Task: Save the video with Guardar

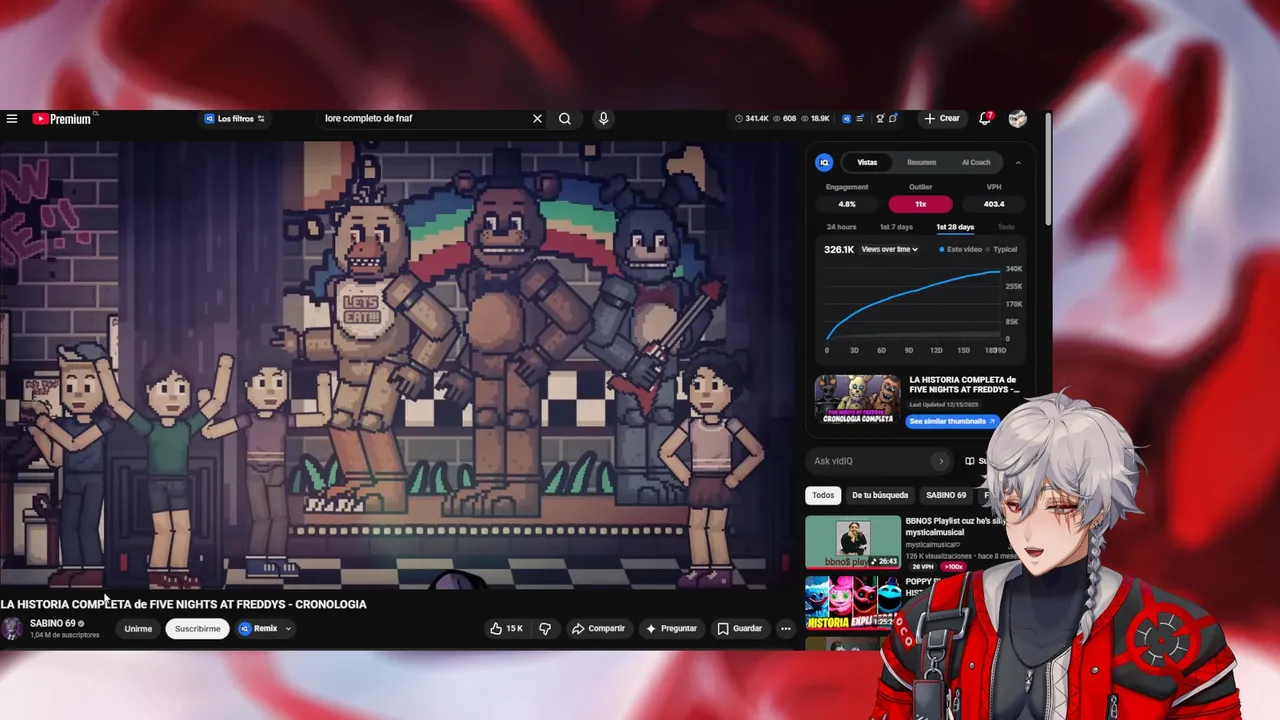Action: click(740, 628)
